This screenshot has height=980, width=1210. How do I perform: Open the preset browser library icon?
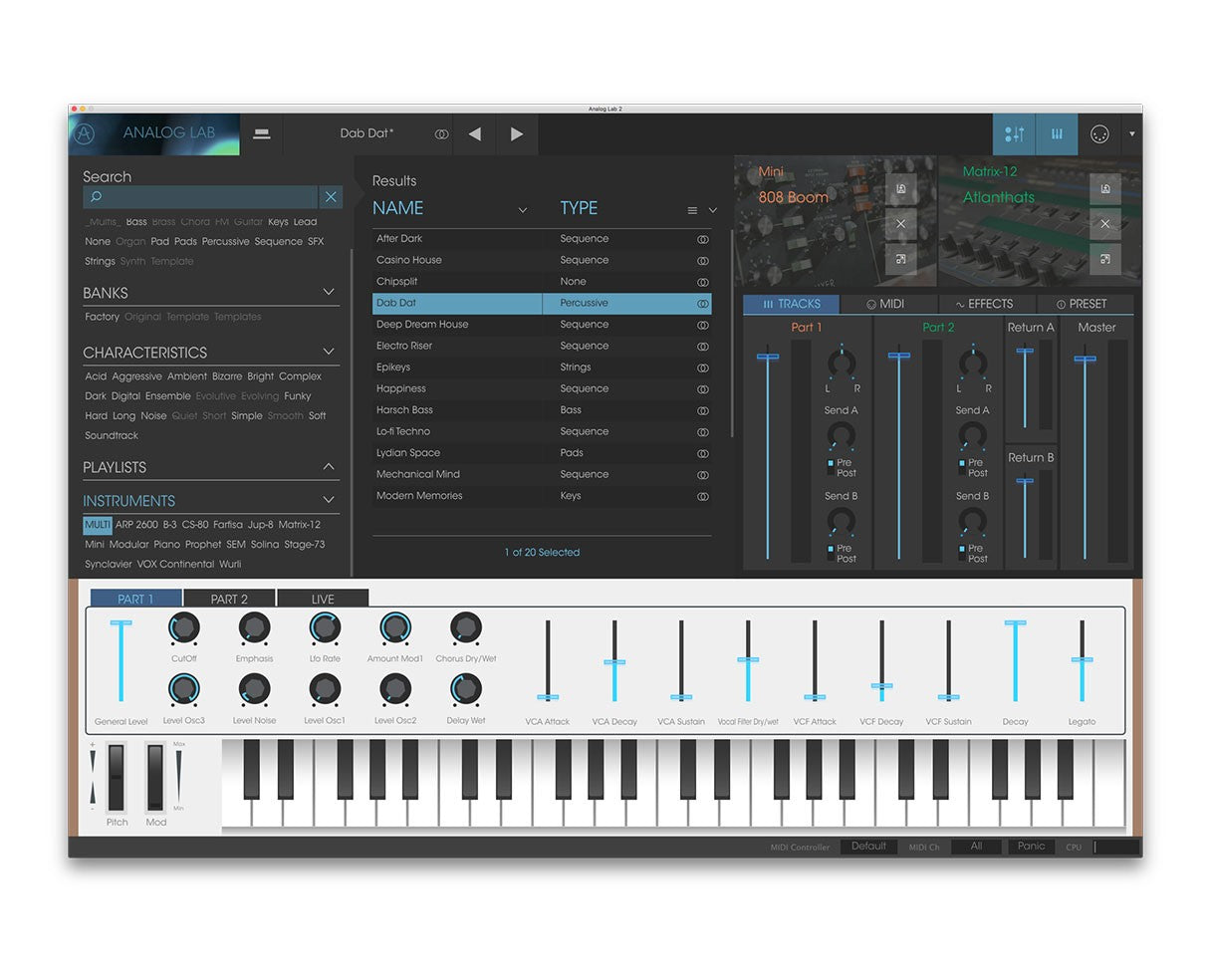tap(262, 133)
